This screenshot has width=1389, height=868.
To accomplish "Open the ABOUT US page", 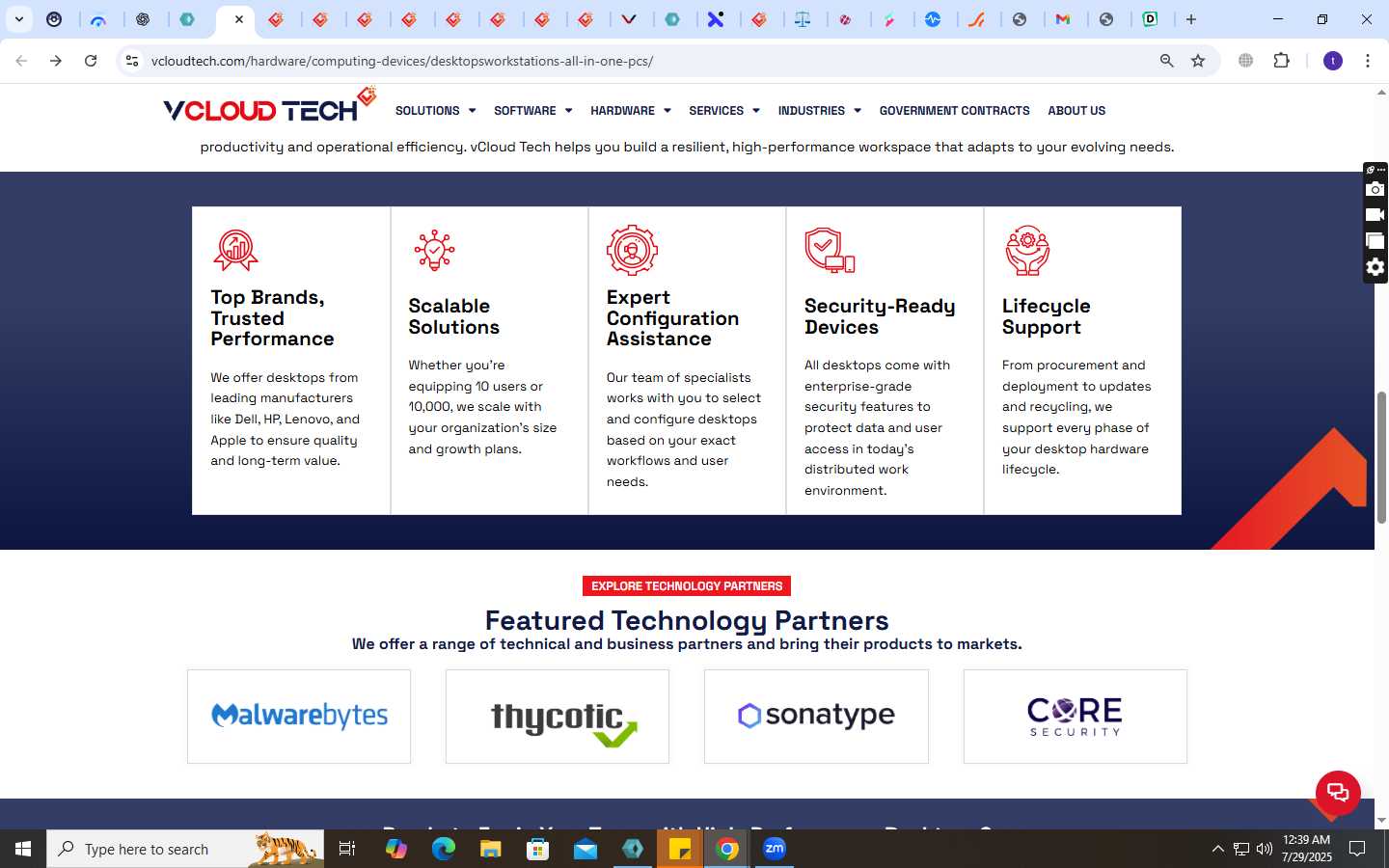I will [1076, 111].
